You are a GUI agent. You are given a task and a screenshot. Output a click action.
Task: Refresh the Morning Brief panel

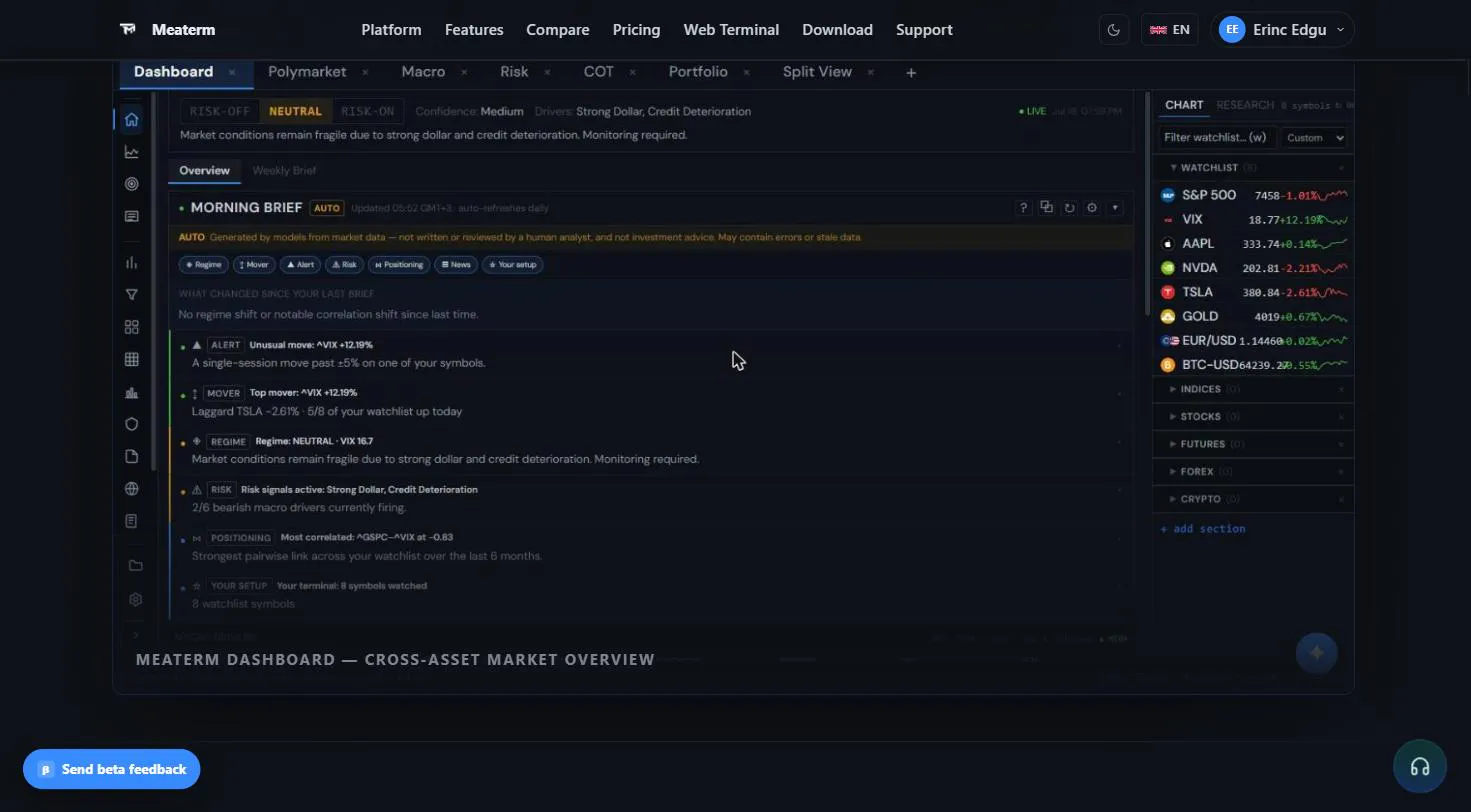coord(1069,208)
